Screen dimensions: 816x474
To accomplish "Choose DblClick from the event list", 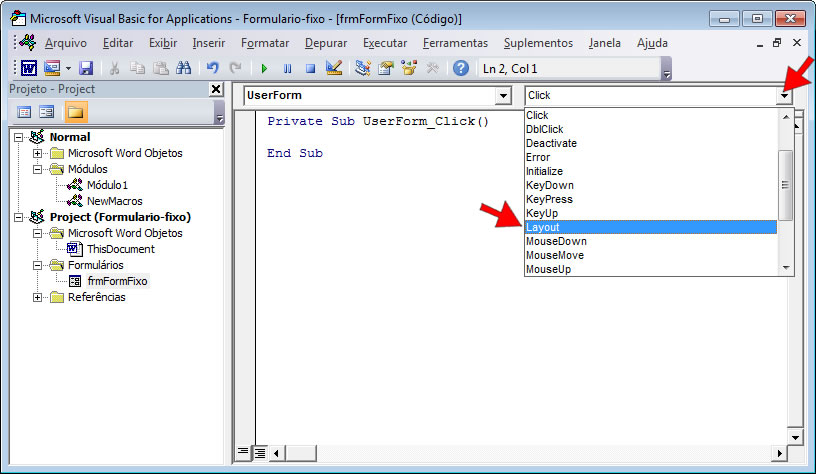I will (651, 130).
